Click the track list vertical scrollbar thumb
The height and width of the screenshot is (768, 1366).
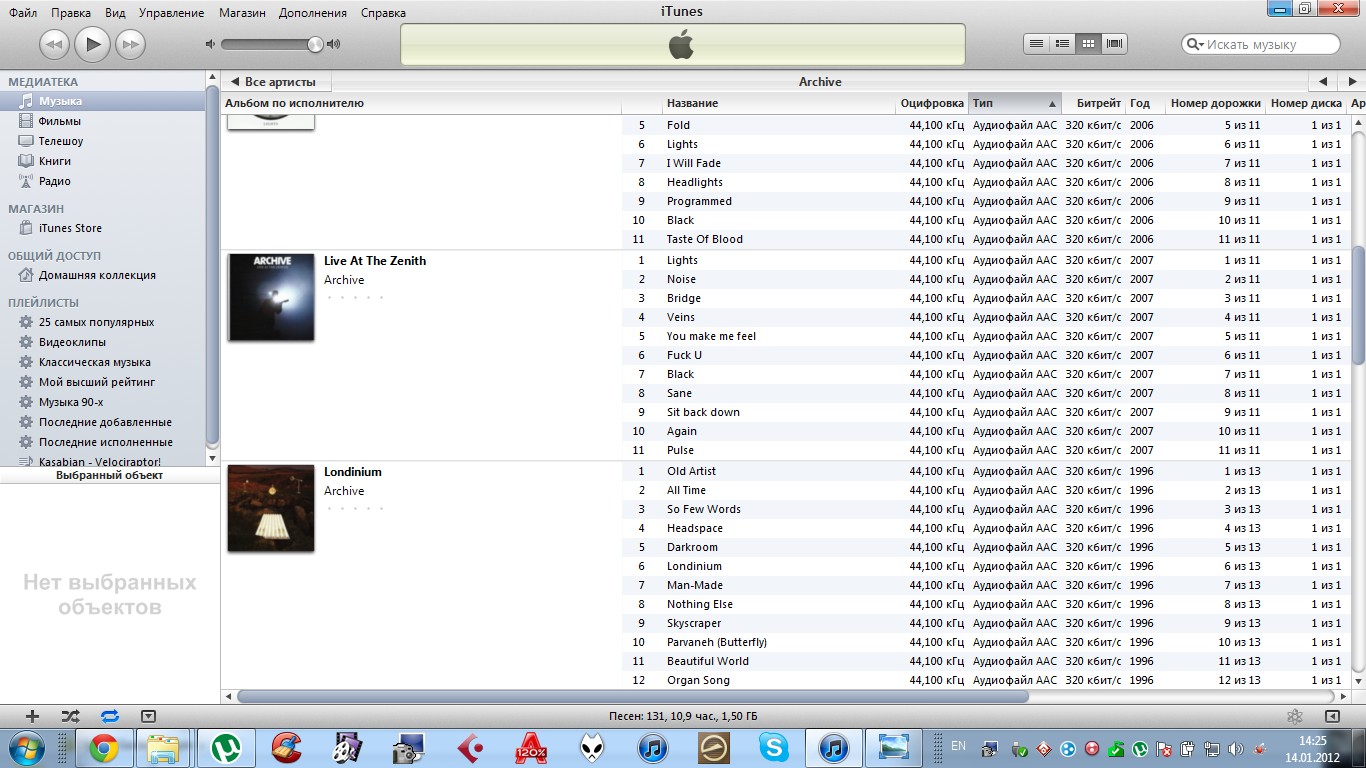(x=1357, y=306)
